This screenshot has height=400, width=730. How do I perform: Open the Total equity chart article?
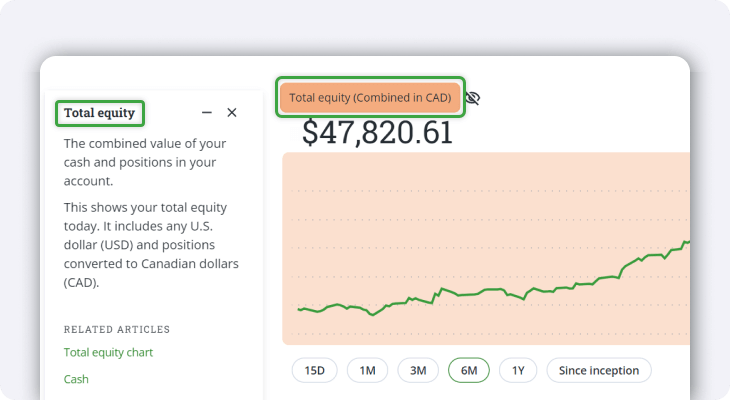click(x=108, y=352)
